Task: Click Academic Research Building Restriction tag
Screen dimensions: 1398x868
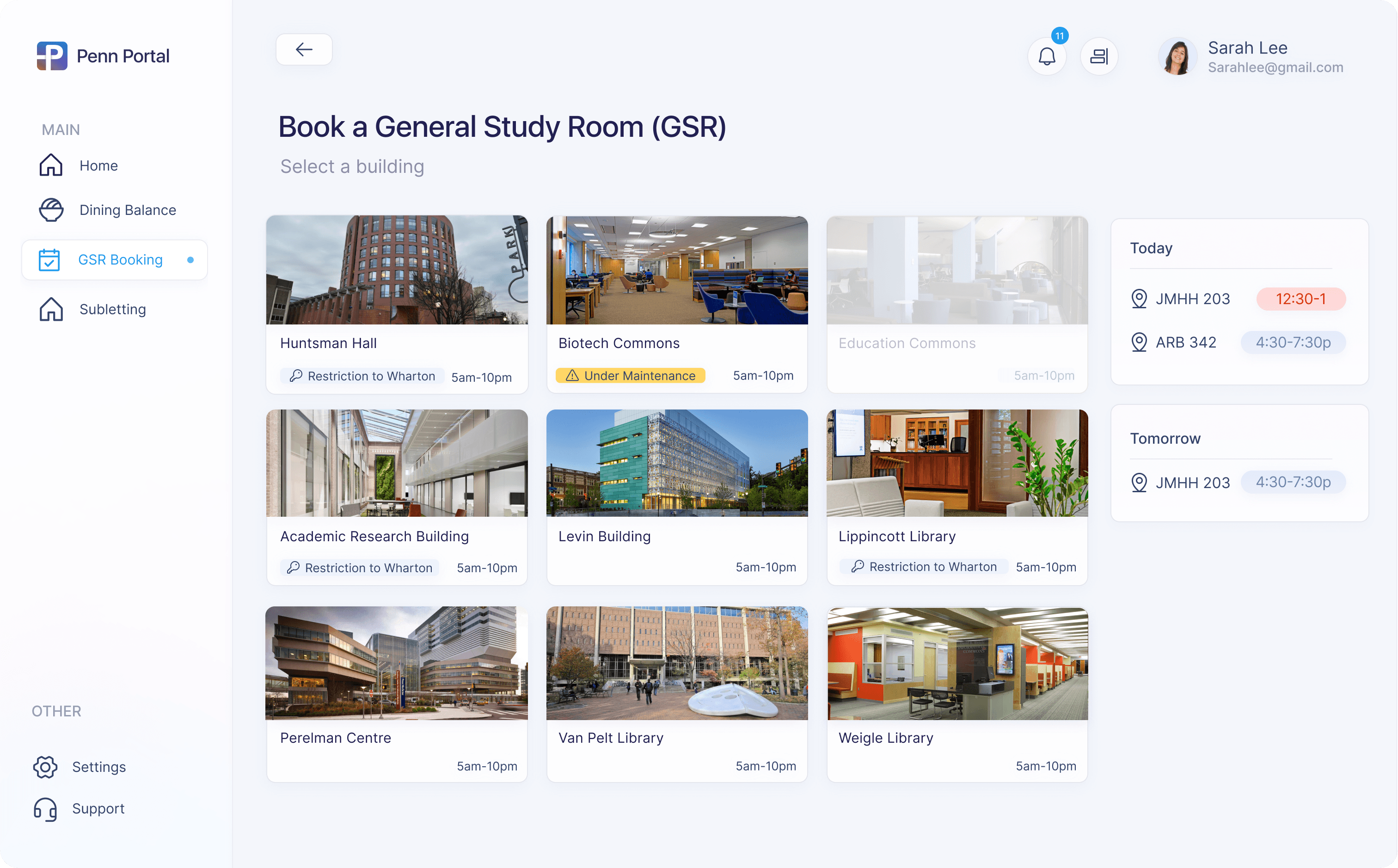Action: 359,568
